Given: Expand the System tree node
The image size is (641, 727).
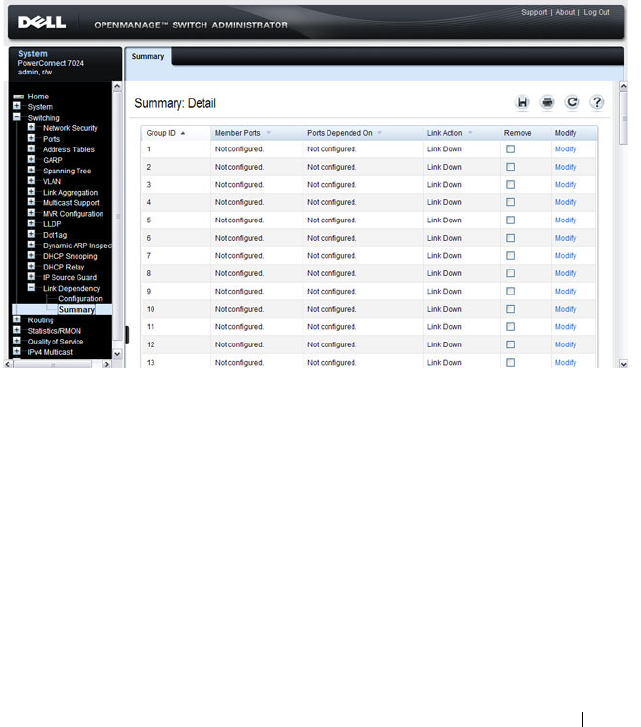Looking at the screenshot, I should point(17,106).
